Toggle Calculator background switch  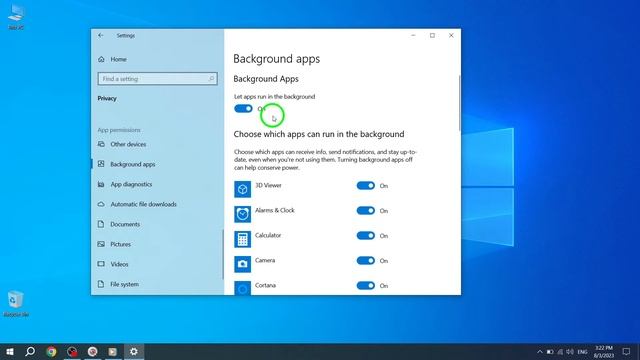(x=366, y=236)
